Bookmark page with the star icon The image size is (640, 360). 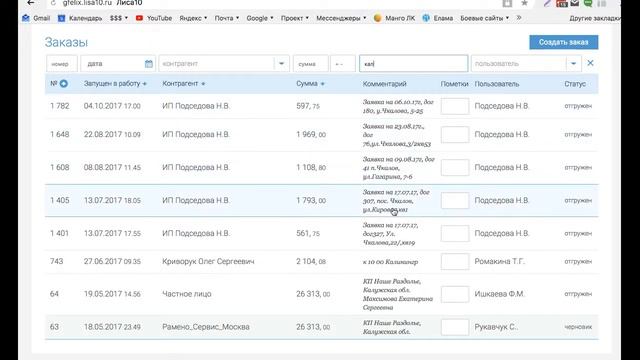[x=524, y=3]
